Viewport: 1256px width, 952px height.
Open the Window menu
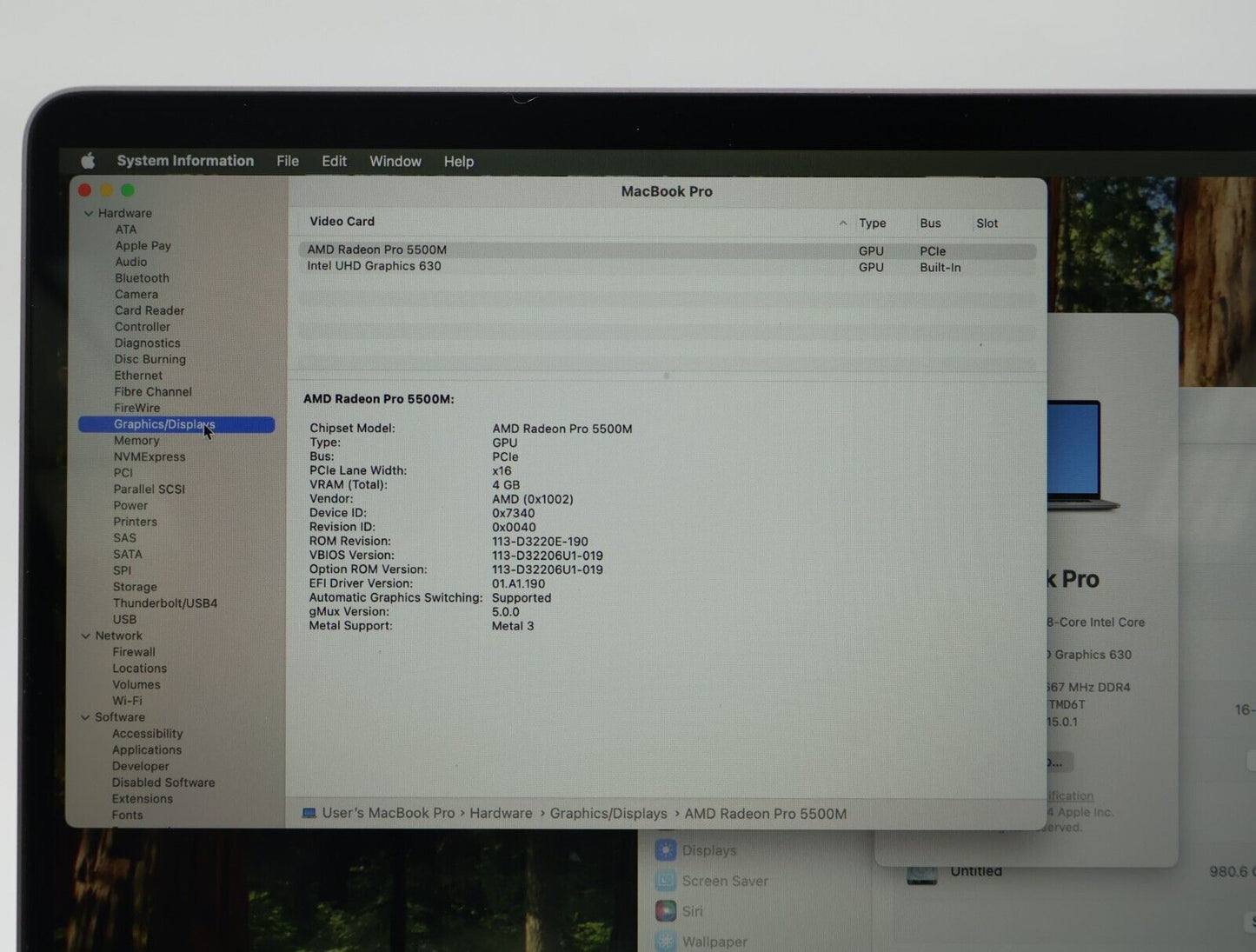(x=395, y=162)
